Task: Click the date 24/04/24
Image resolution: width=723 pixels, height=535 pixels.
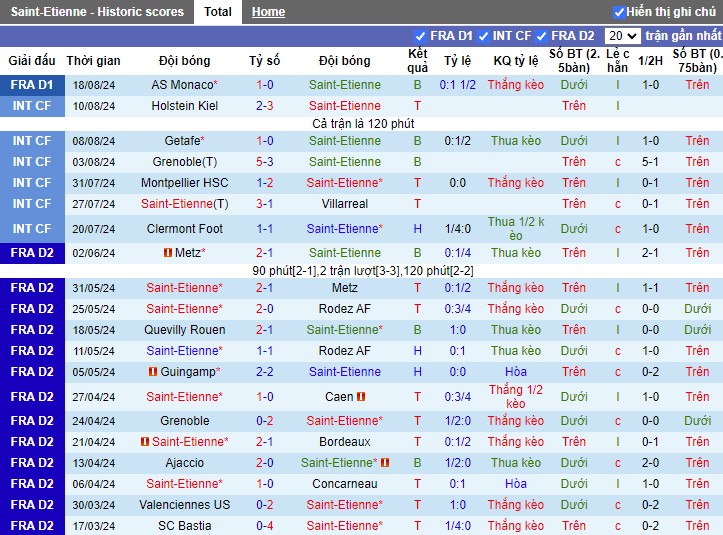Action: pos(94,421)
